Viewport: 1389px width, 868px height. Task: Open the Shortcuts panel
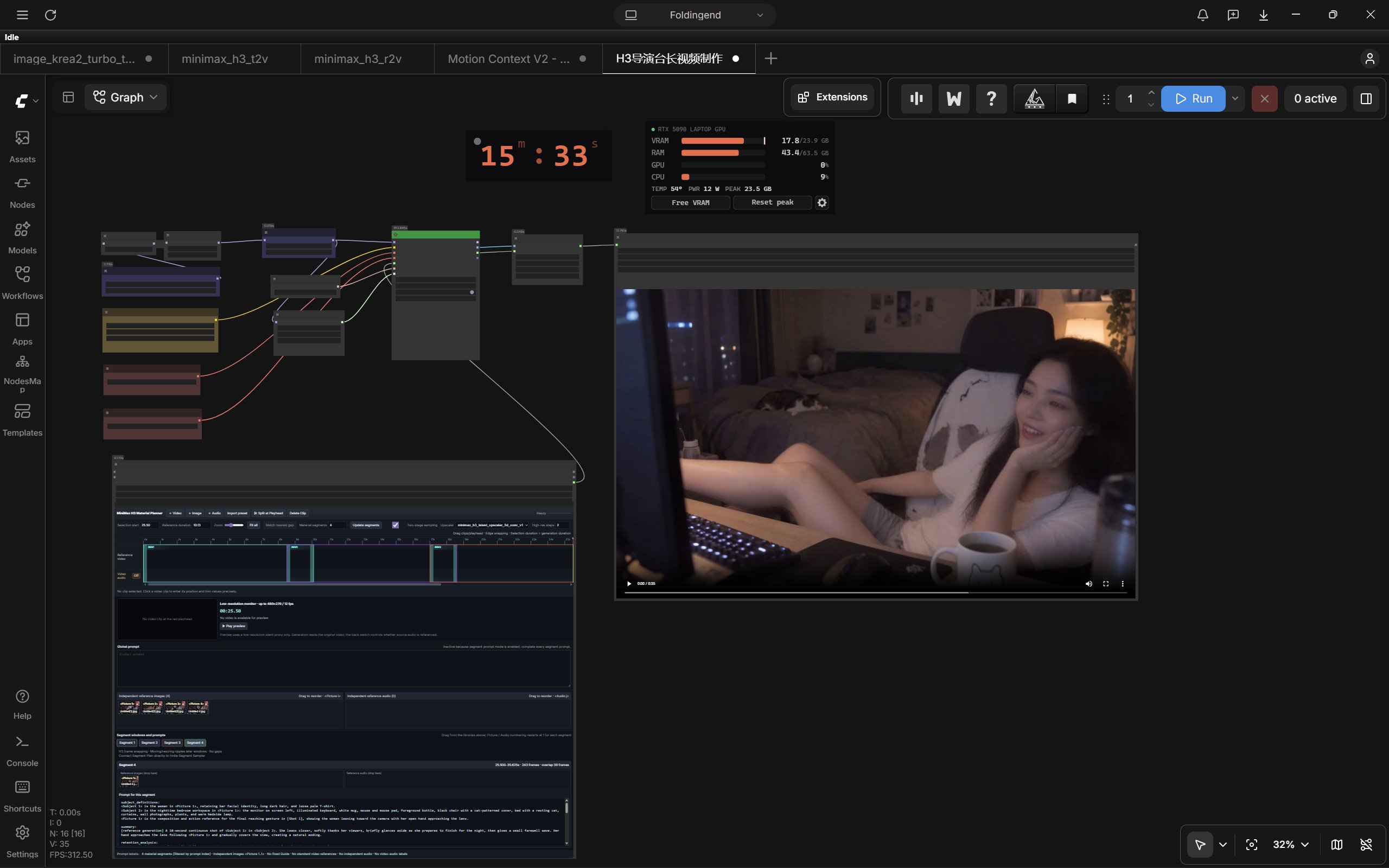pos(22,796)
